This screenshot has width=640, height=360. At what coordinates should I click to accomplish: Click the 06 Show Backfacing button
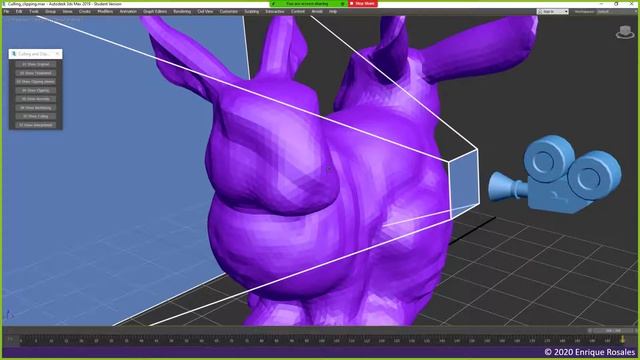(x=36, y=108)
